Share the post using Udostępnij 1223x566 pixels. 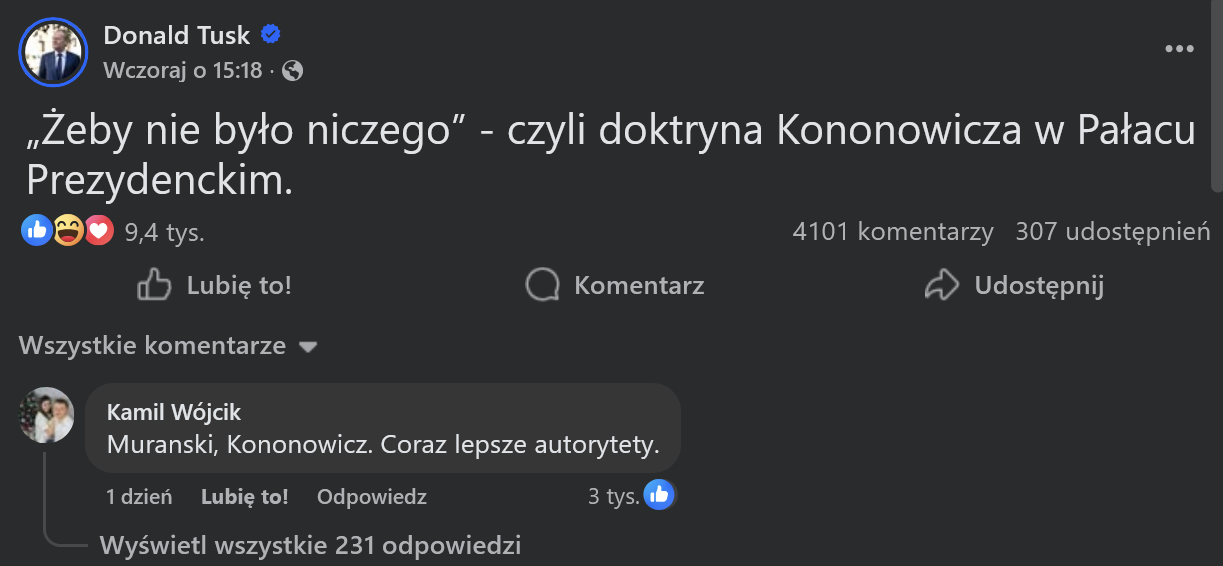pyautogui.click(x=1014, y=286)
